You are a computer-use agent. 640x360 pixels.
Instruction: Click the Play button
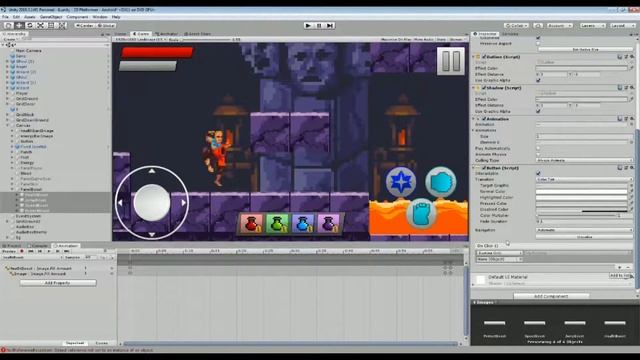[x=308, y=25]
